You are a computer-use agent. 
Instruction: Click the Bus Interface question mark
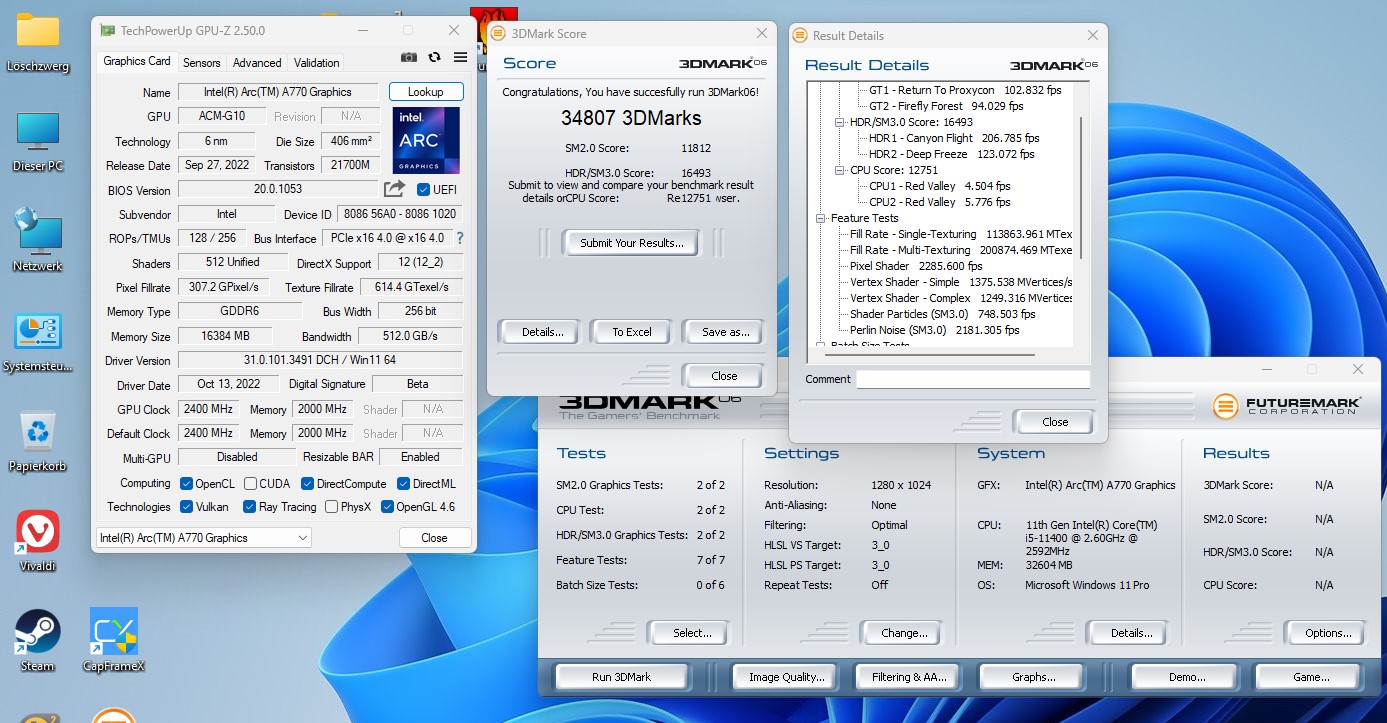[460, 238]
